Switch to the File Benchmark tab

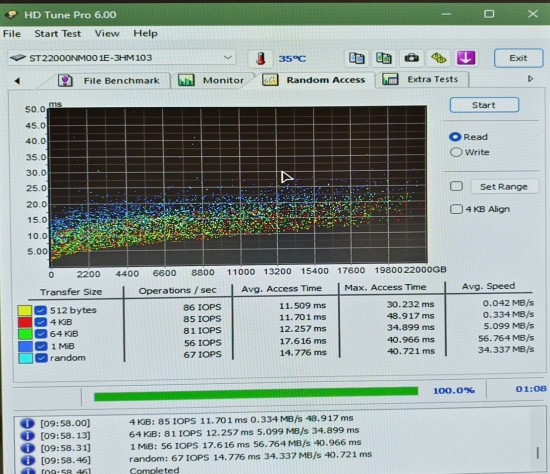[109, 81]
